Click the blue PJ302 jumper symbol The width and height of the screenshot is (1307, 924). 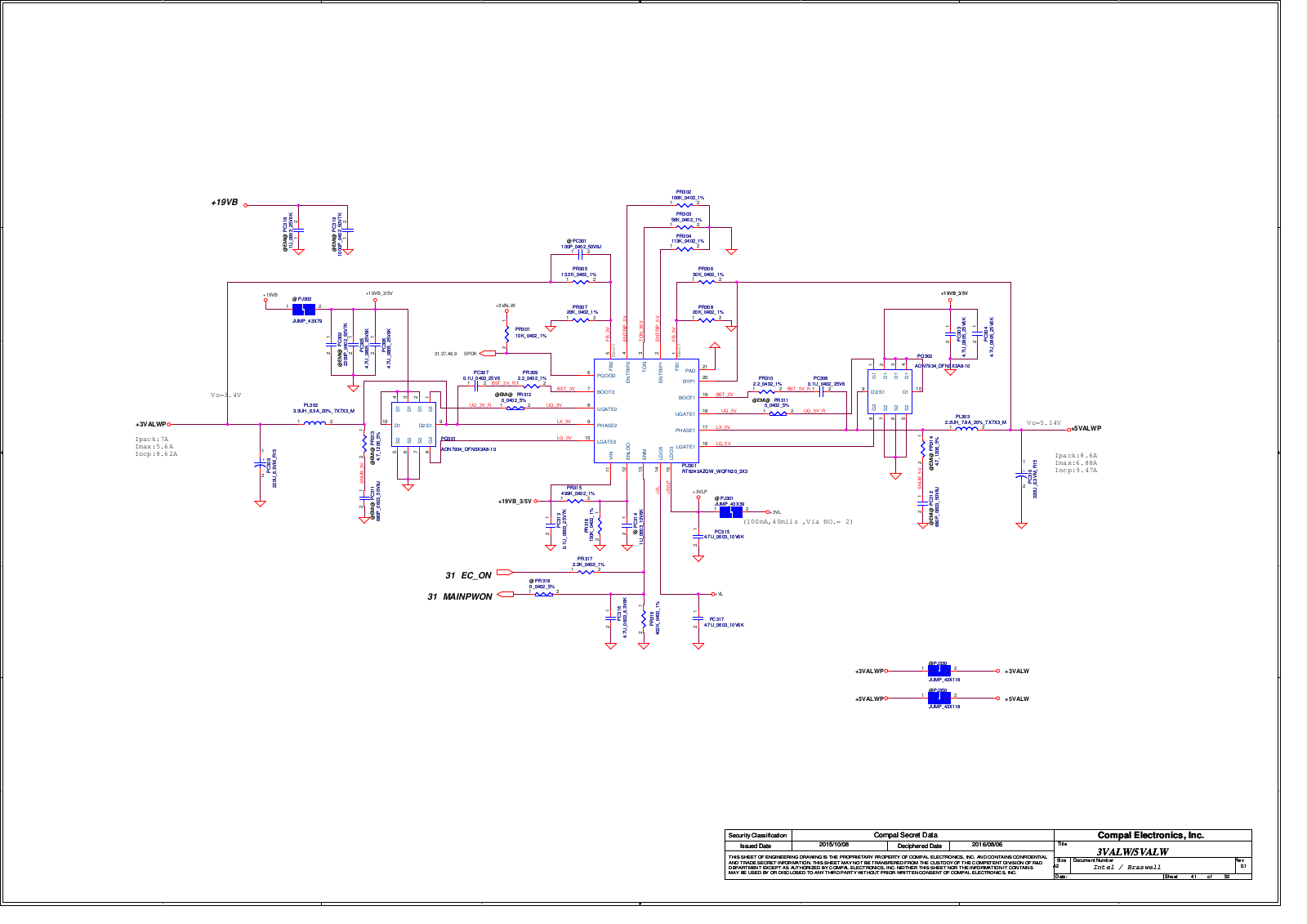point(303,309)
